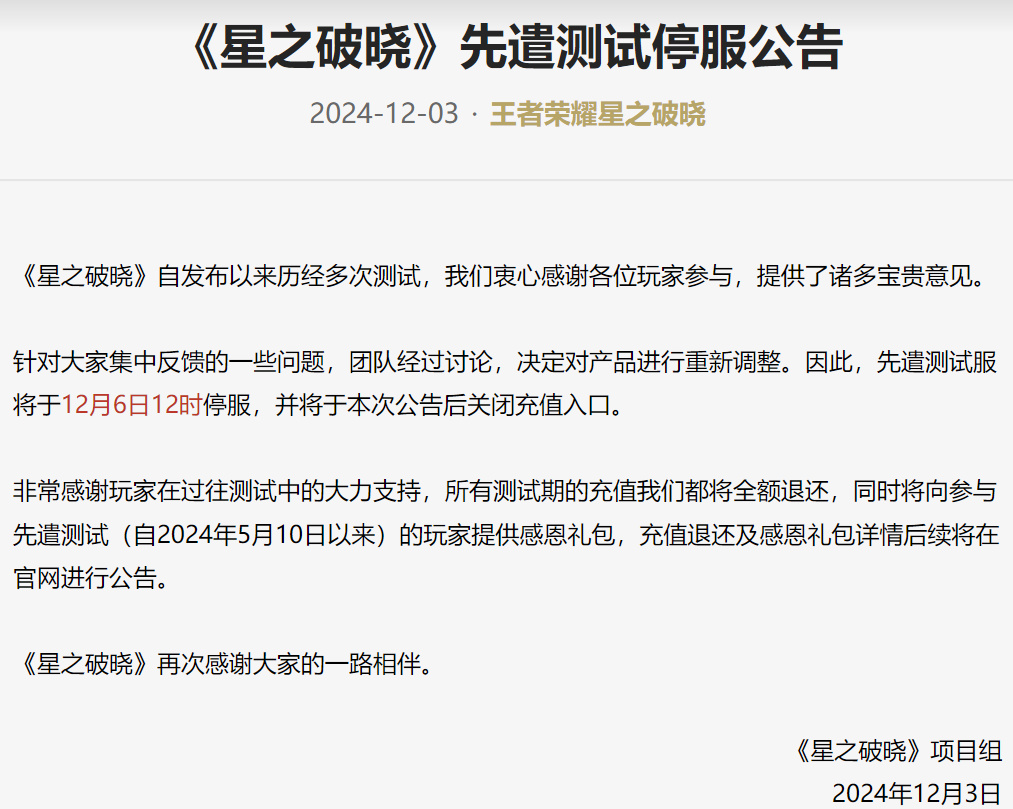Click the text 自2024年5月10日以来
1013x809 pixels.
(x=255, y=535)
